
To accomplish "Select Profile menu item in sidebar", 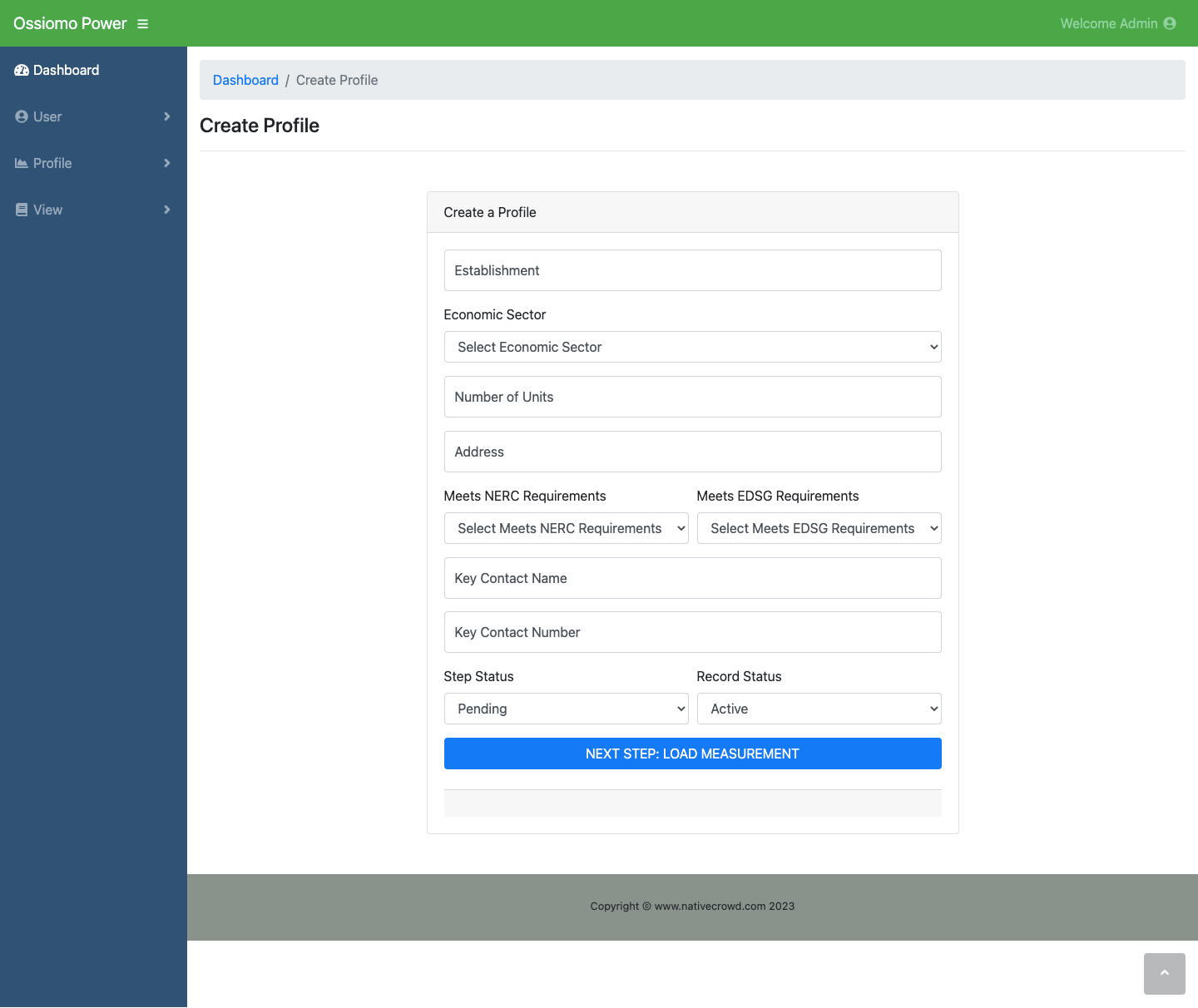I will [93, 163].
